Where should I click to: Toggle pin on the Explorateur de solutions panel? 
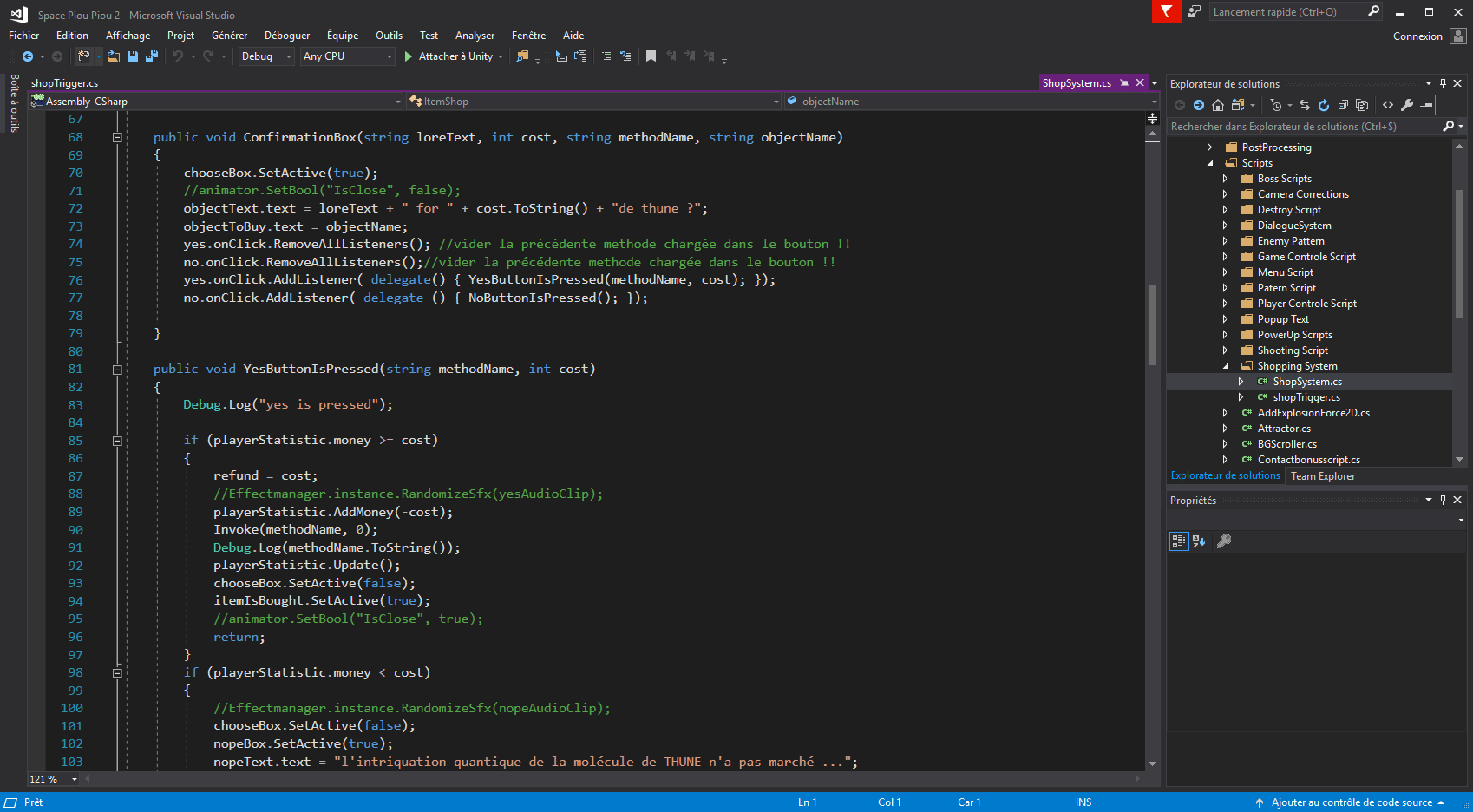coord(1444,83)
